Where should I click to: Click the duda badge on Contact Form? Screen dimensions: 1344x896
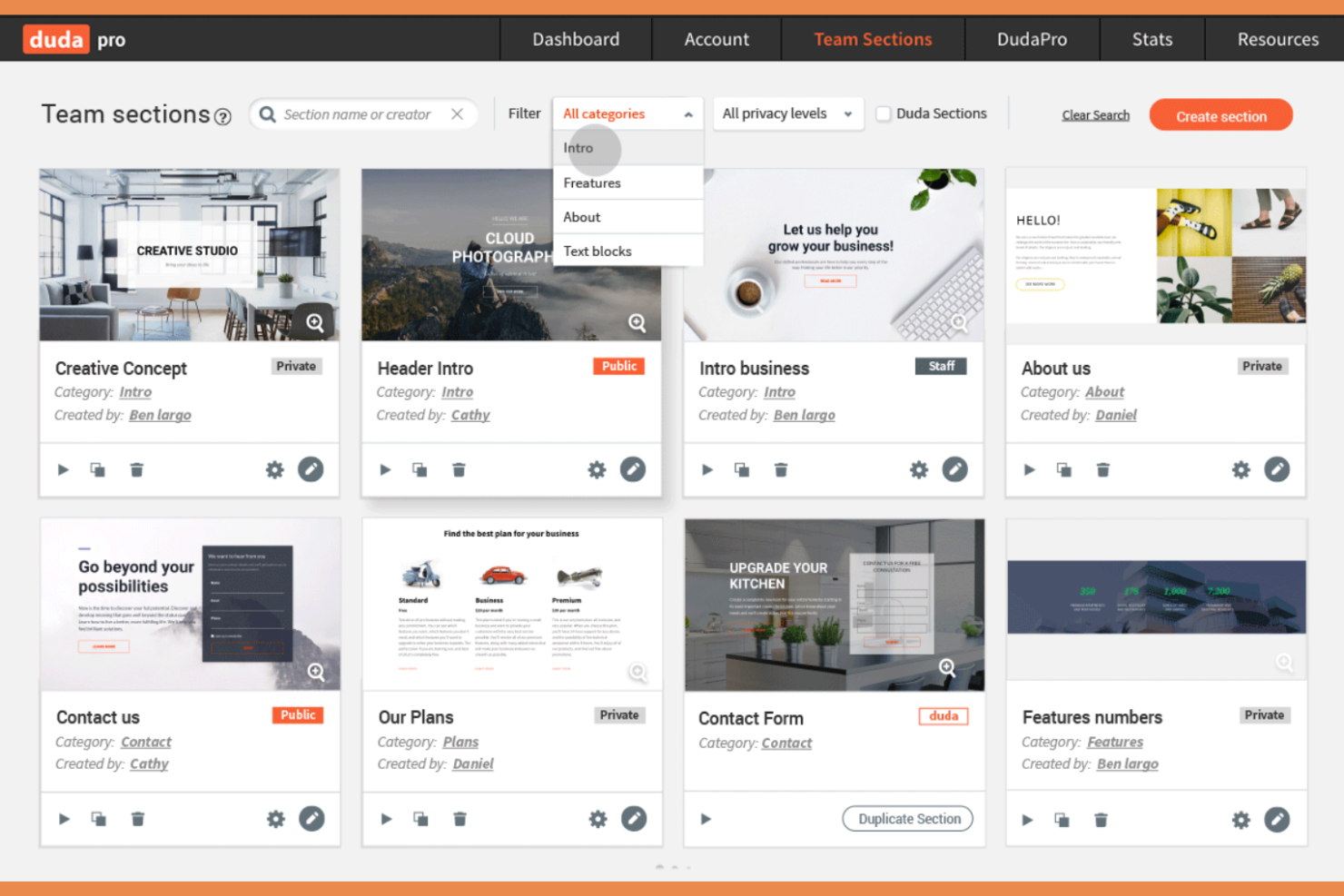[x=944, y=716]
